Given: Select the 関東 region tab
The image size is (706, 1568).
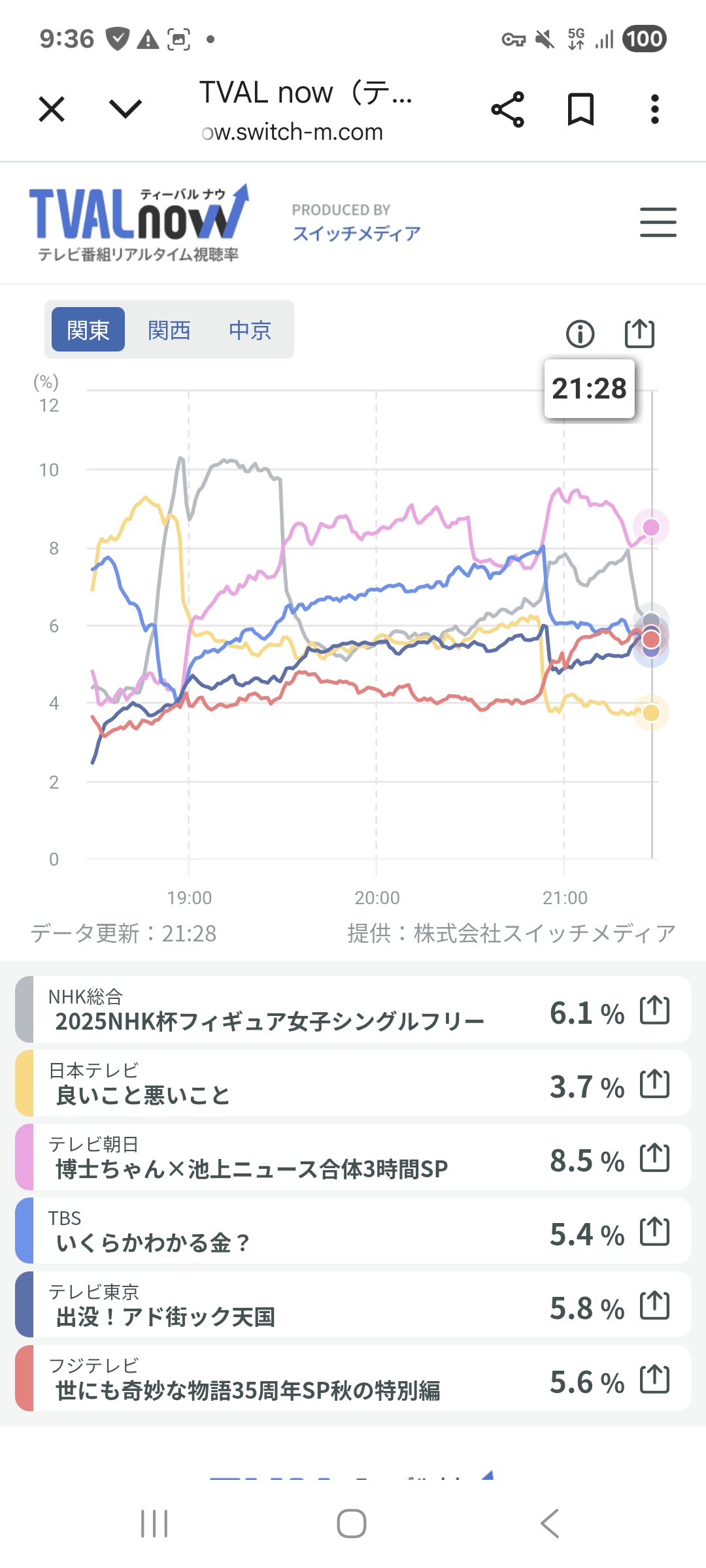Looking at the screenshot, I should (x=88, y=330).
